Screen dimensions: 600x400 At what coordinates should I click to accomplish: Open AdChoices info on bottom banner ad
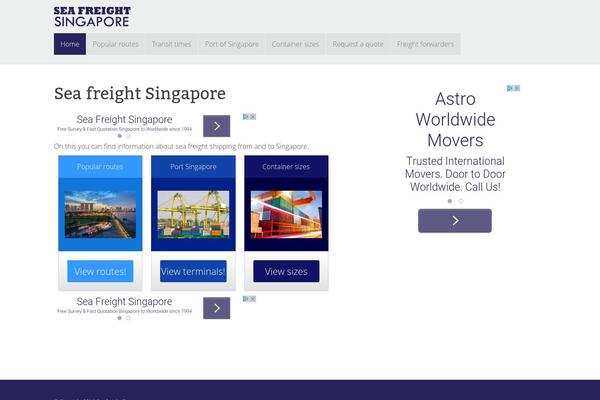(x=246, y=299)
